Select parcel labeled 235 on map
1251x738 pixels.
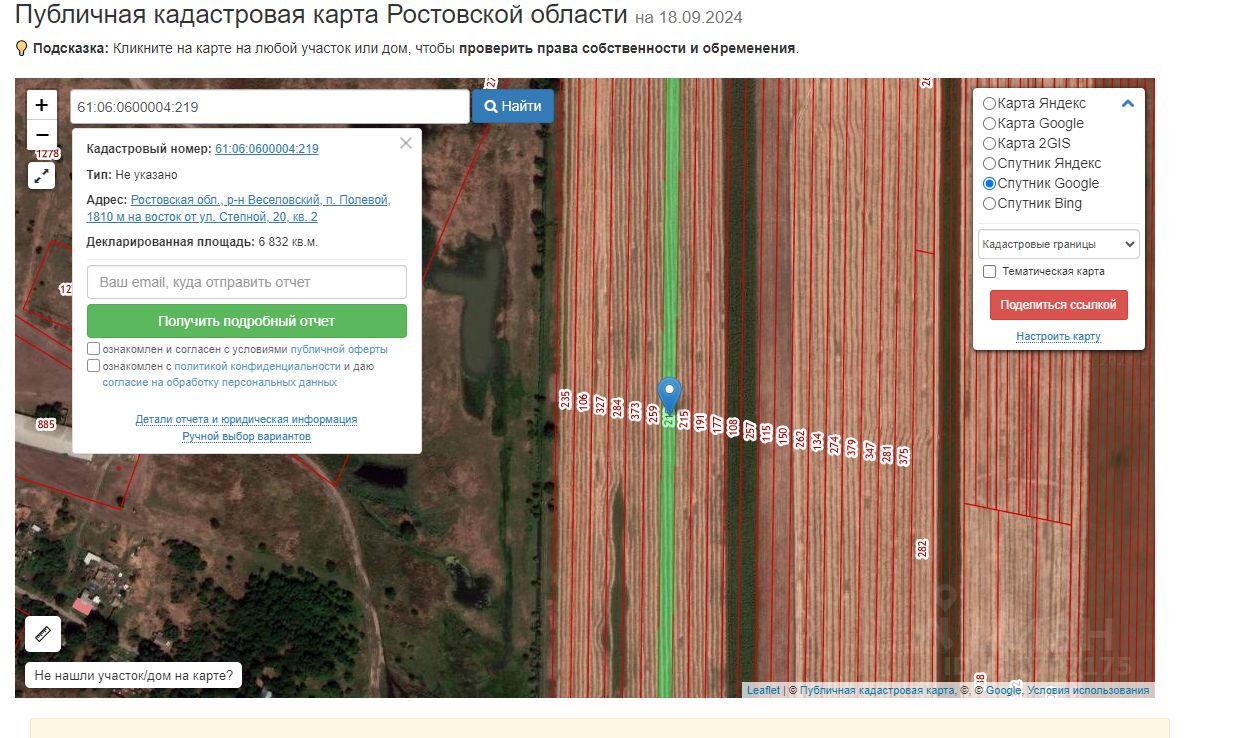(x=565, y=399)
